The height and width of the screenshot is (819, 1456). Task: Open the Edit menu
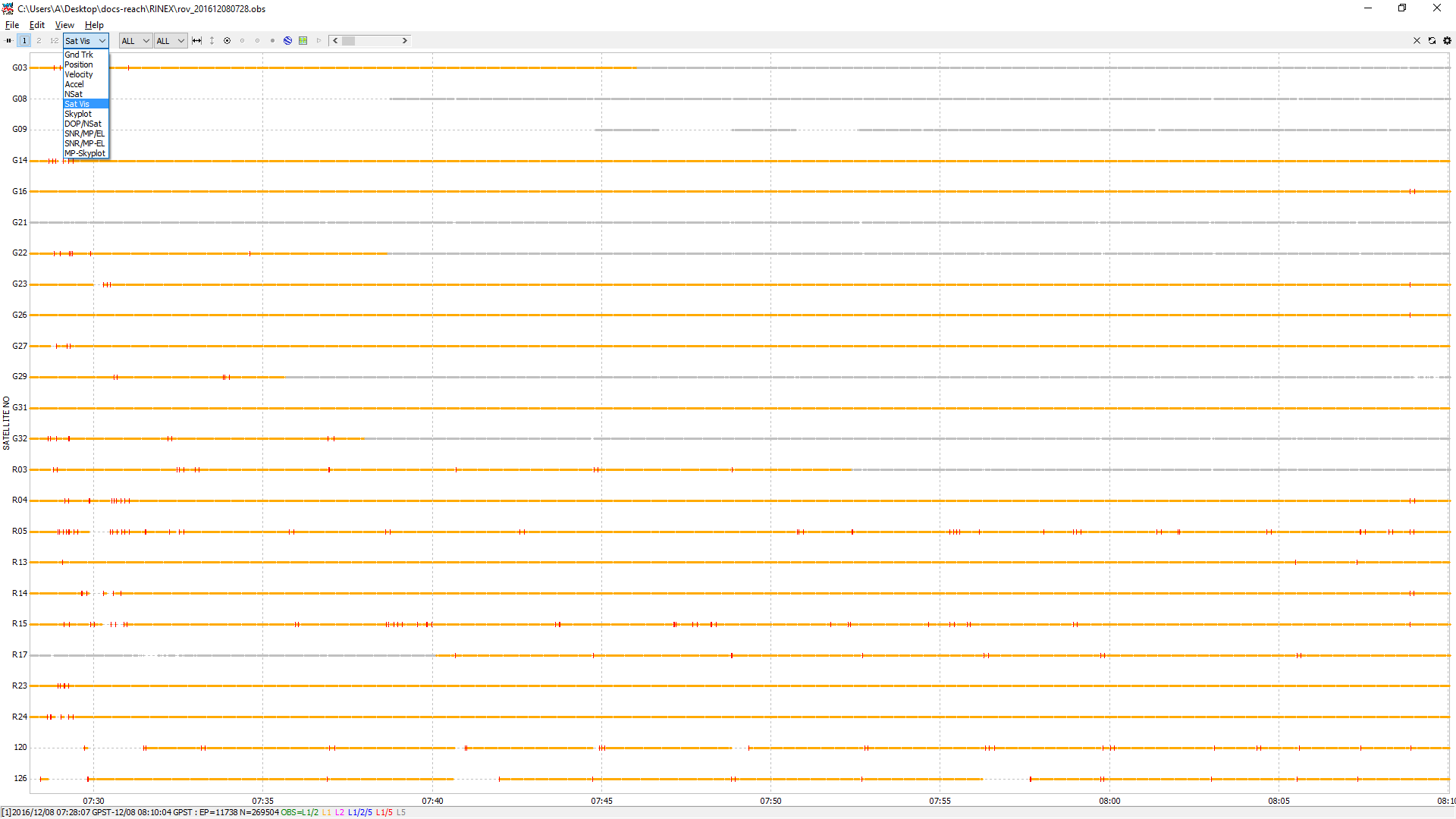click(x=37, y=25)
